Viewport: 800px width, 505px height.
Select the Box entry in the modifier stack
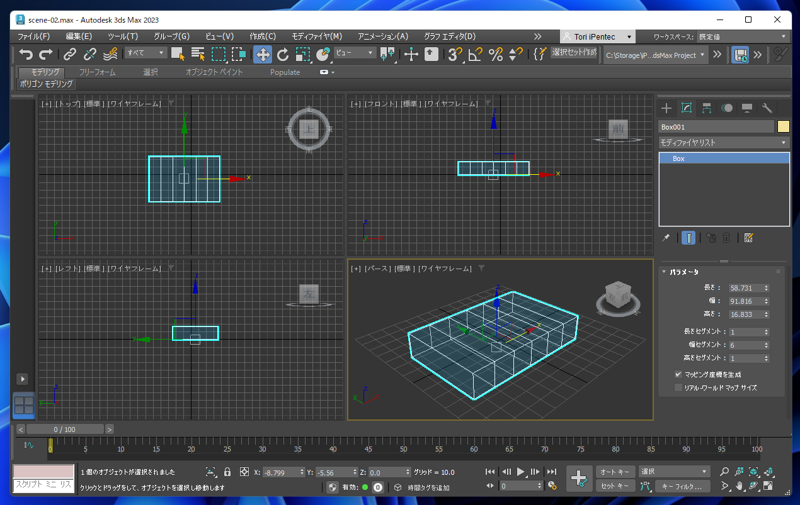point(724,159)
